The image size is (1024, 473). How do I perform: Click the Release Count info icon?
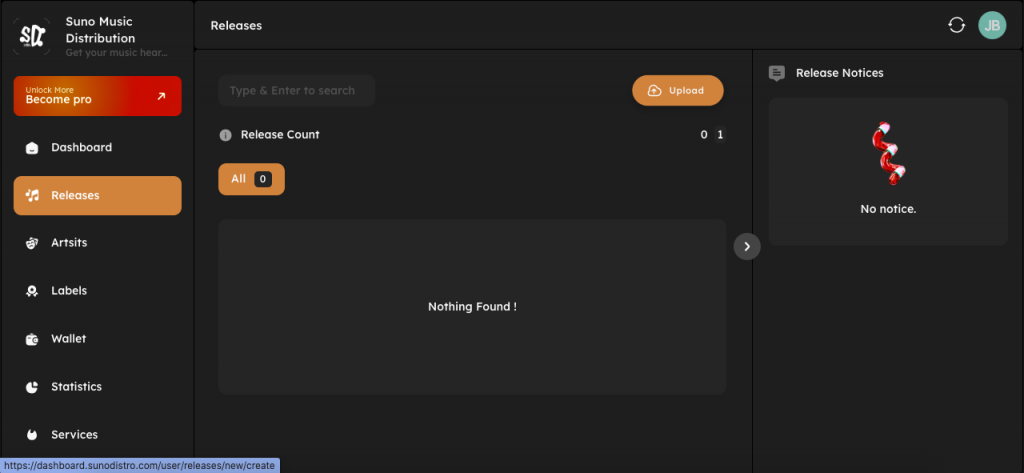click(x=226, y=135)
